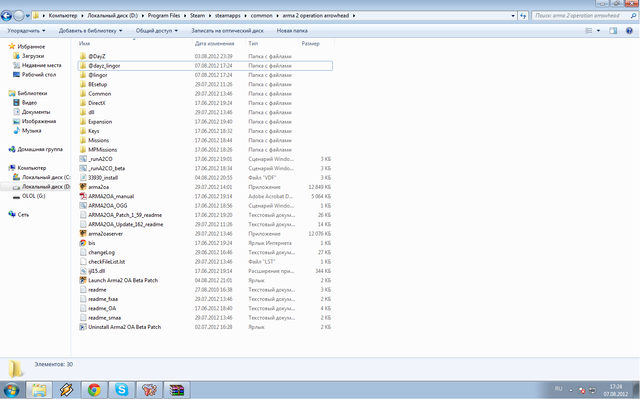Open Google Chrome from taskbar

point(94,390)
